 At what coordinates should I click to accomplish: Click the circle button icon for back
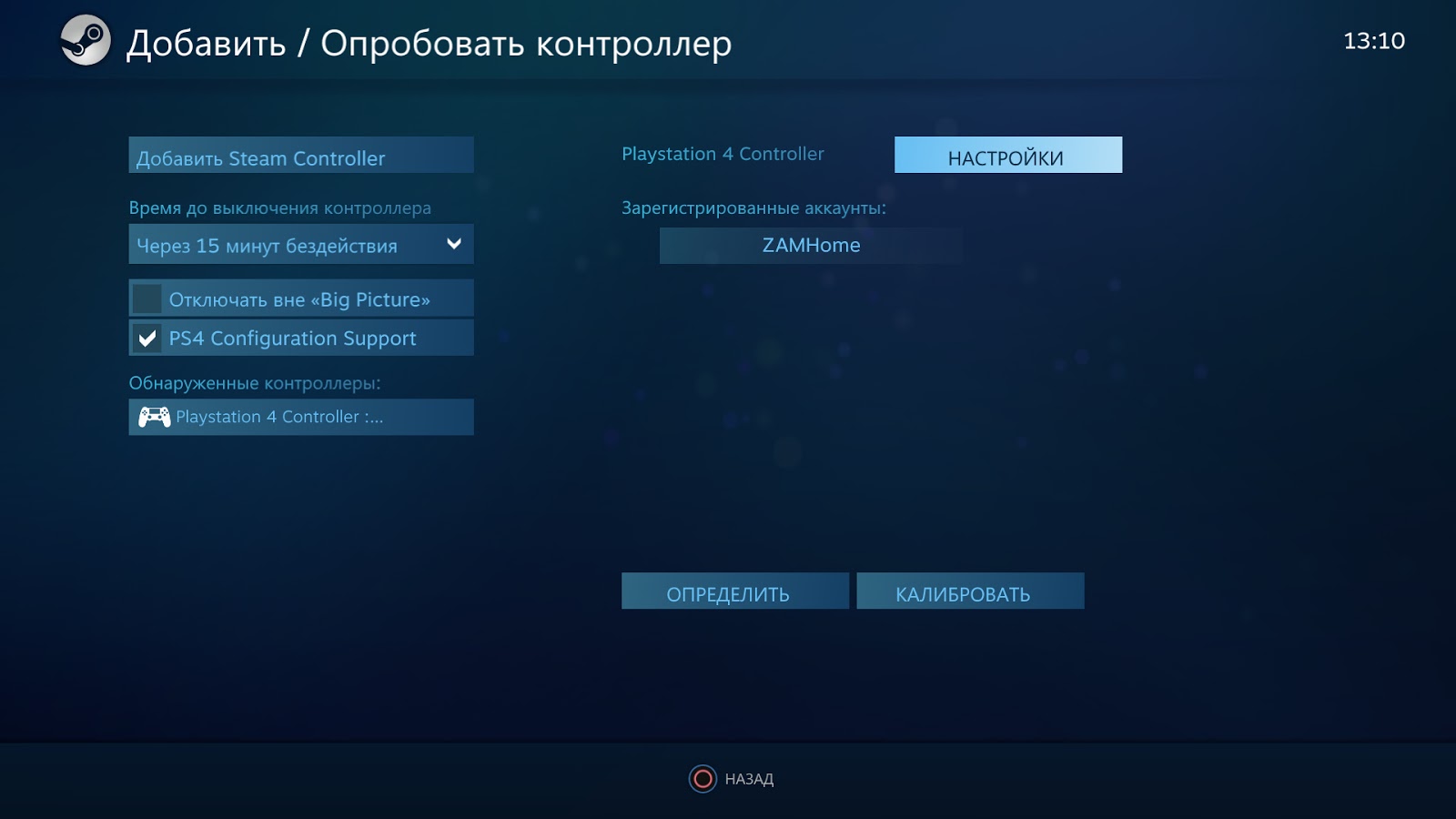coord(703,779)
